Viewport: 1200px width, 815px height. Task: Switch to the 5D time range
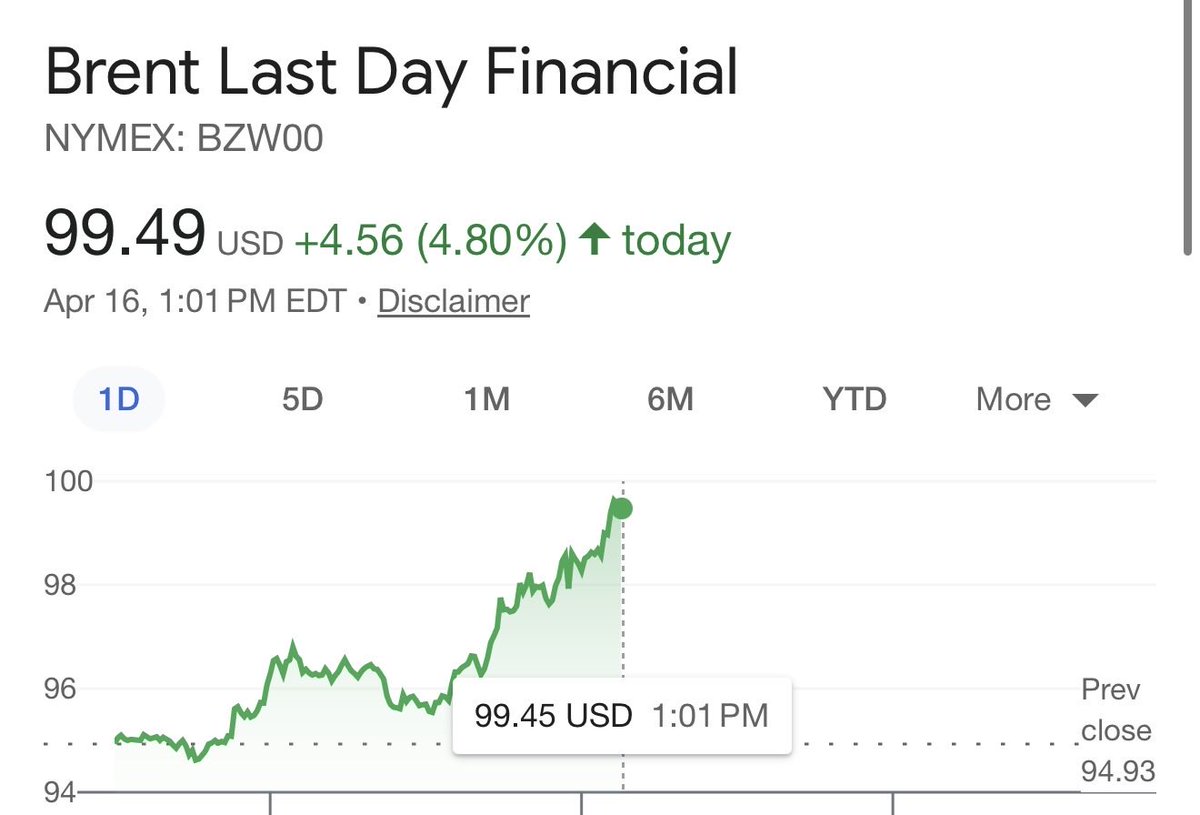click(302, 400)
